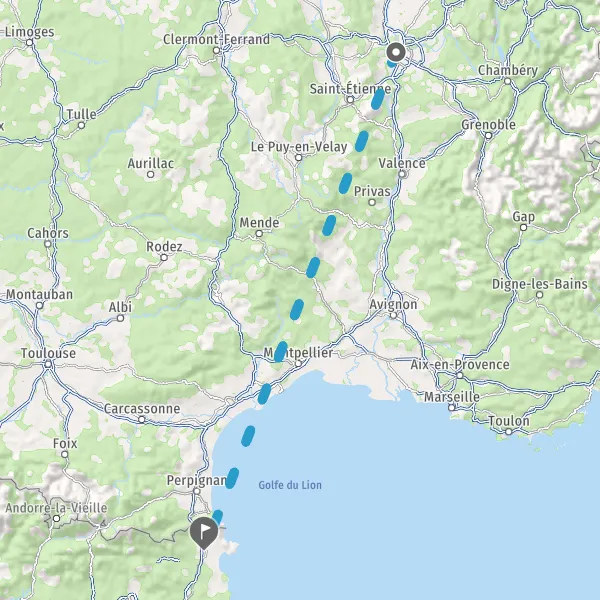
Task: Click the Avignon city marker
Action: 393,315
